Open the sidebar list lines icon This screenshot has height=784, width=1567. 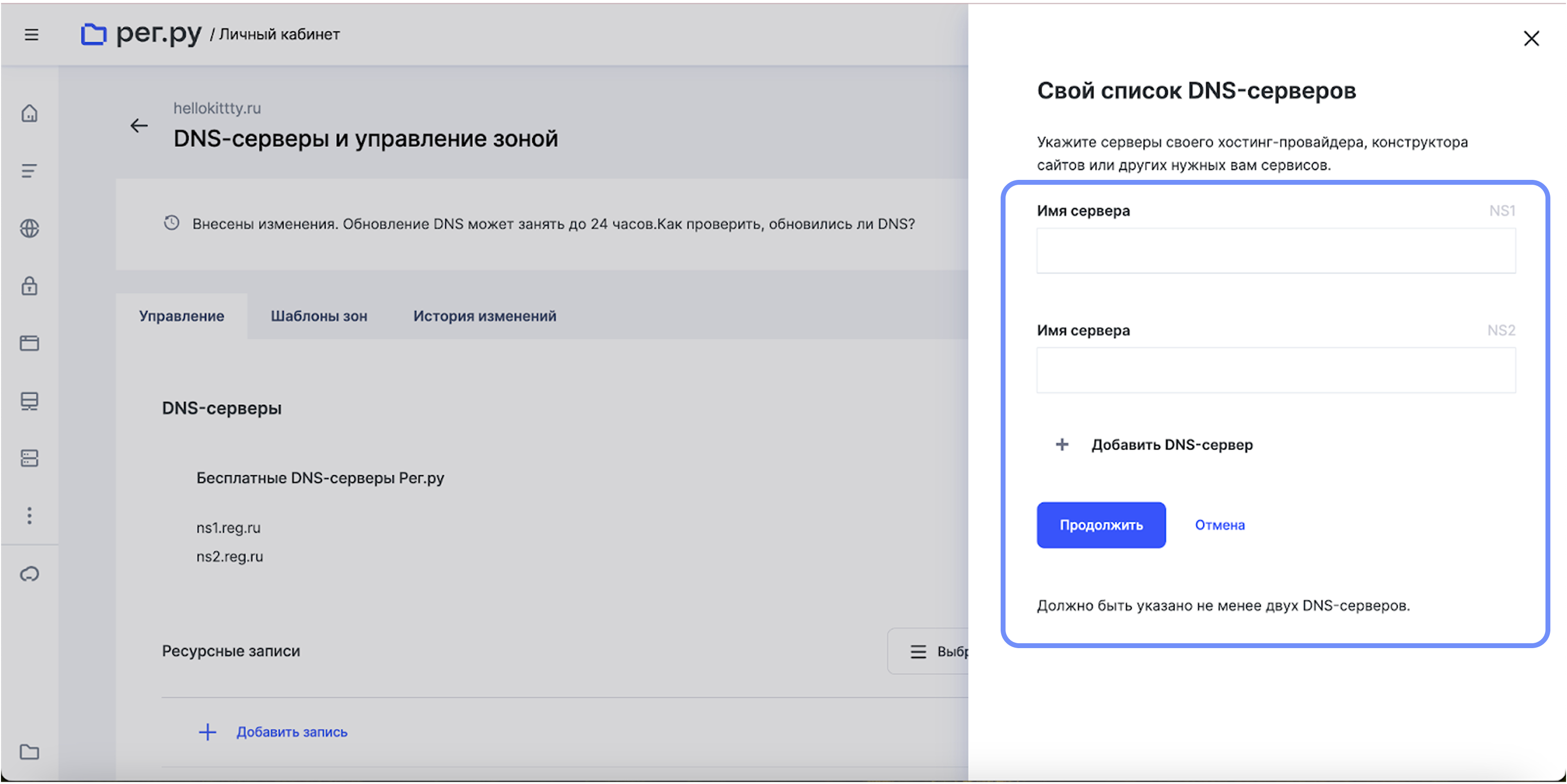(29, 171)
